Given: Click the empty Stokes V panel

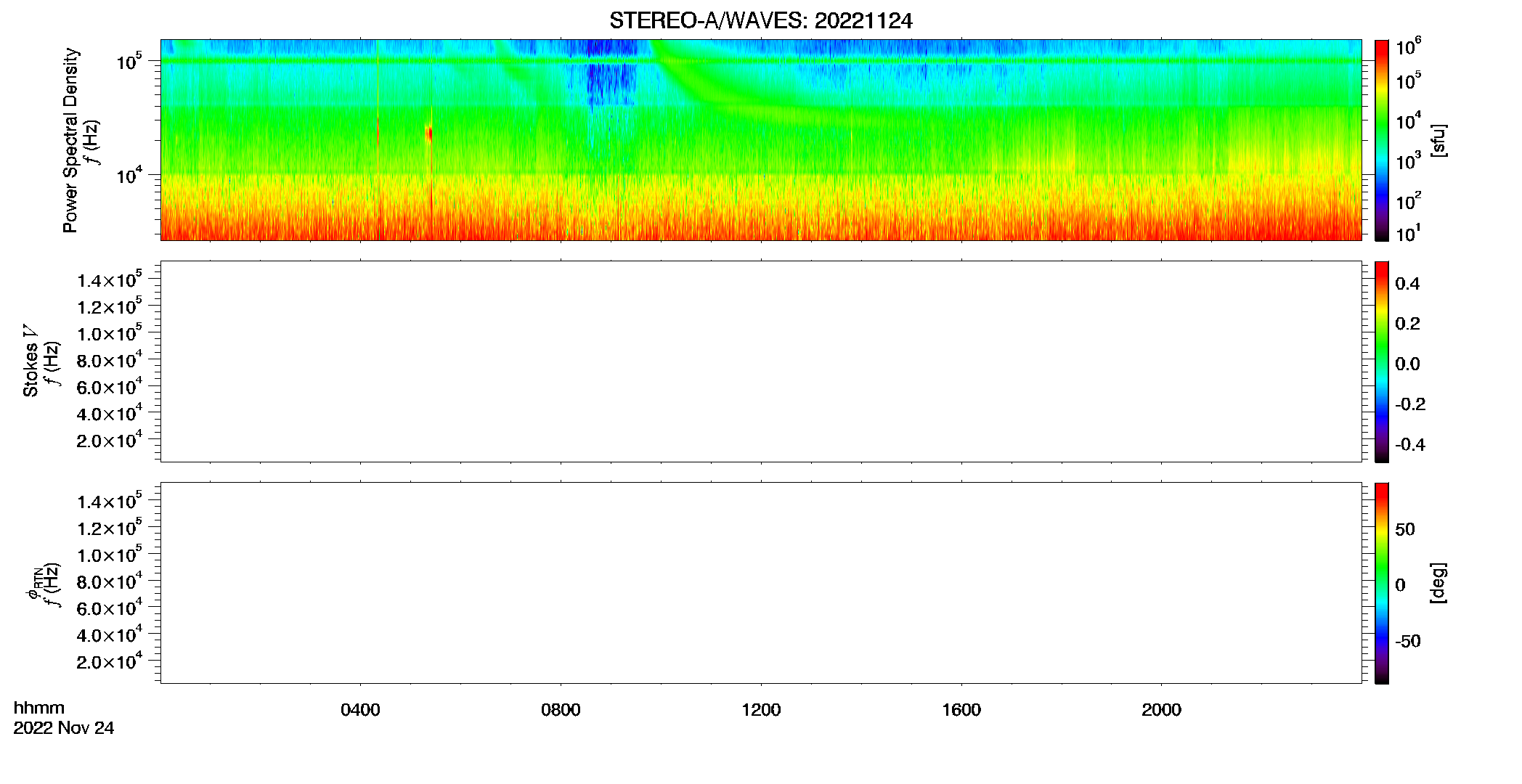Looking at the screenshot, I should click(x=761, y=362).
